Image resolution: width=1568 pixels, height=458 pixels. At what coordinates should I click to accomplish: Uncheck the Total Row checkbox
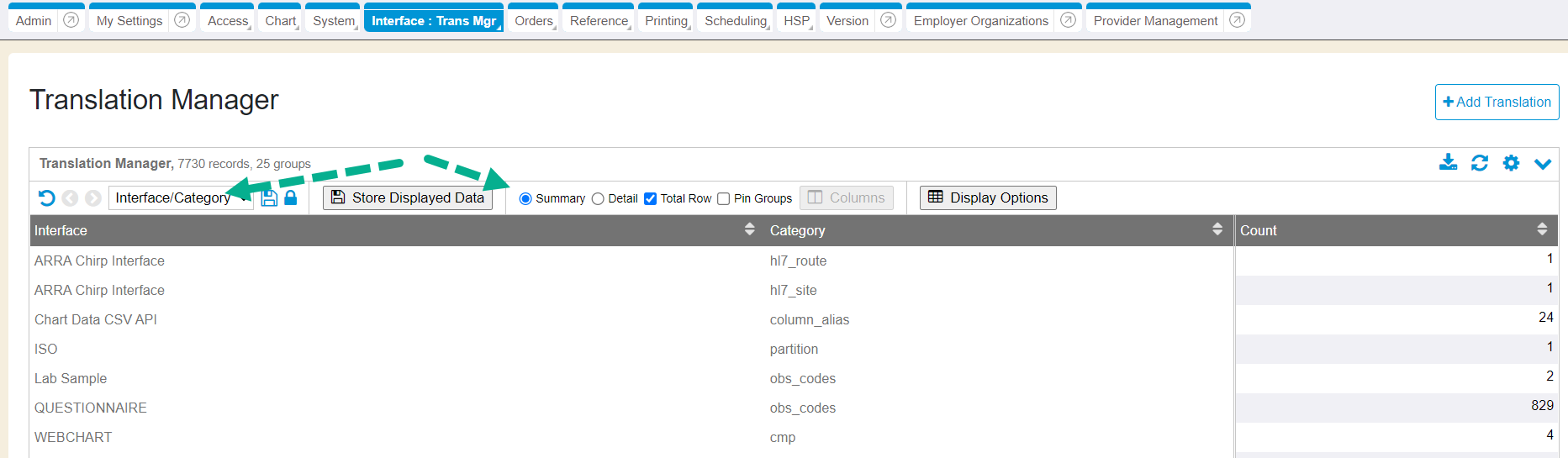click(650, 199)
